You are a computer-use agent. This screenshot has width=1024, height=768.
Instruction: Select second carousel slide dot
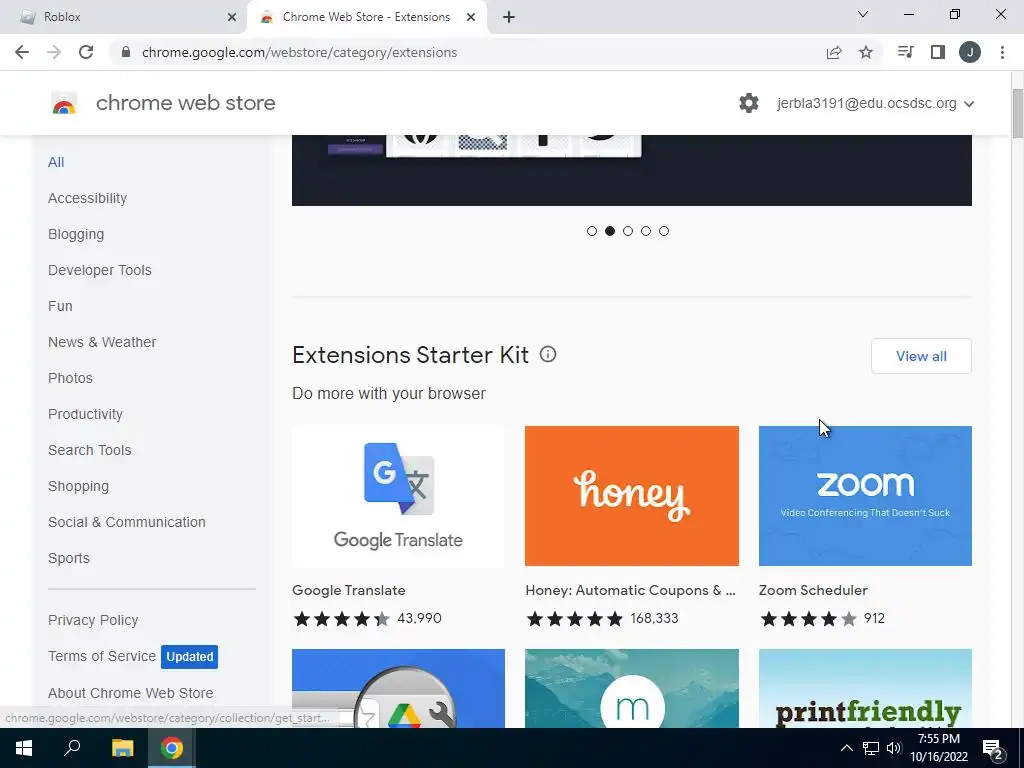pos(610,231)
